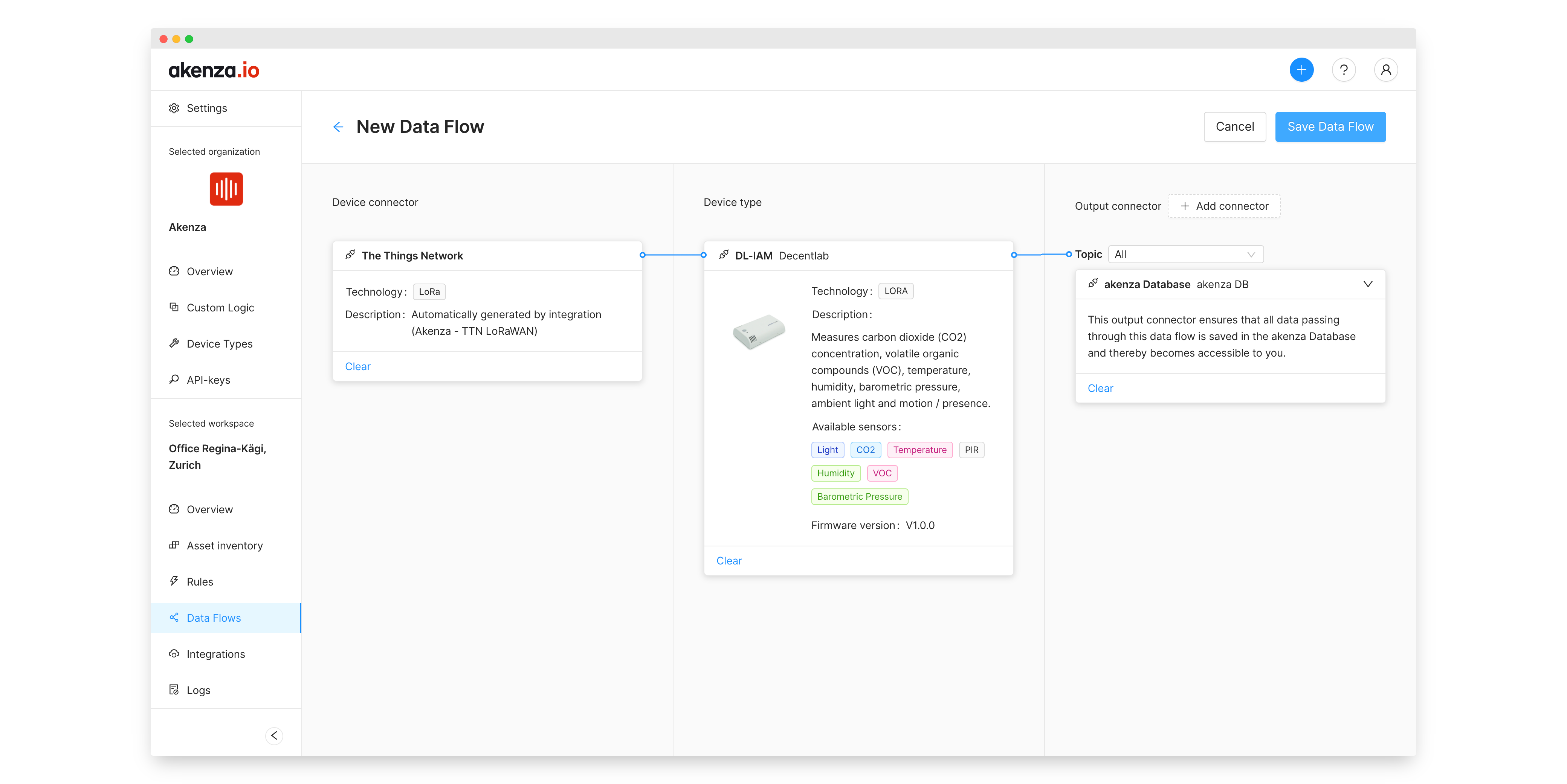
Task: Clear the akenza Database output connector
Action: tap(1100, 389)
